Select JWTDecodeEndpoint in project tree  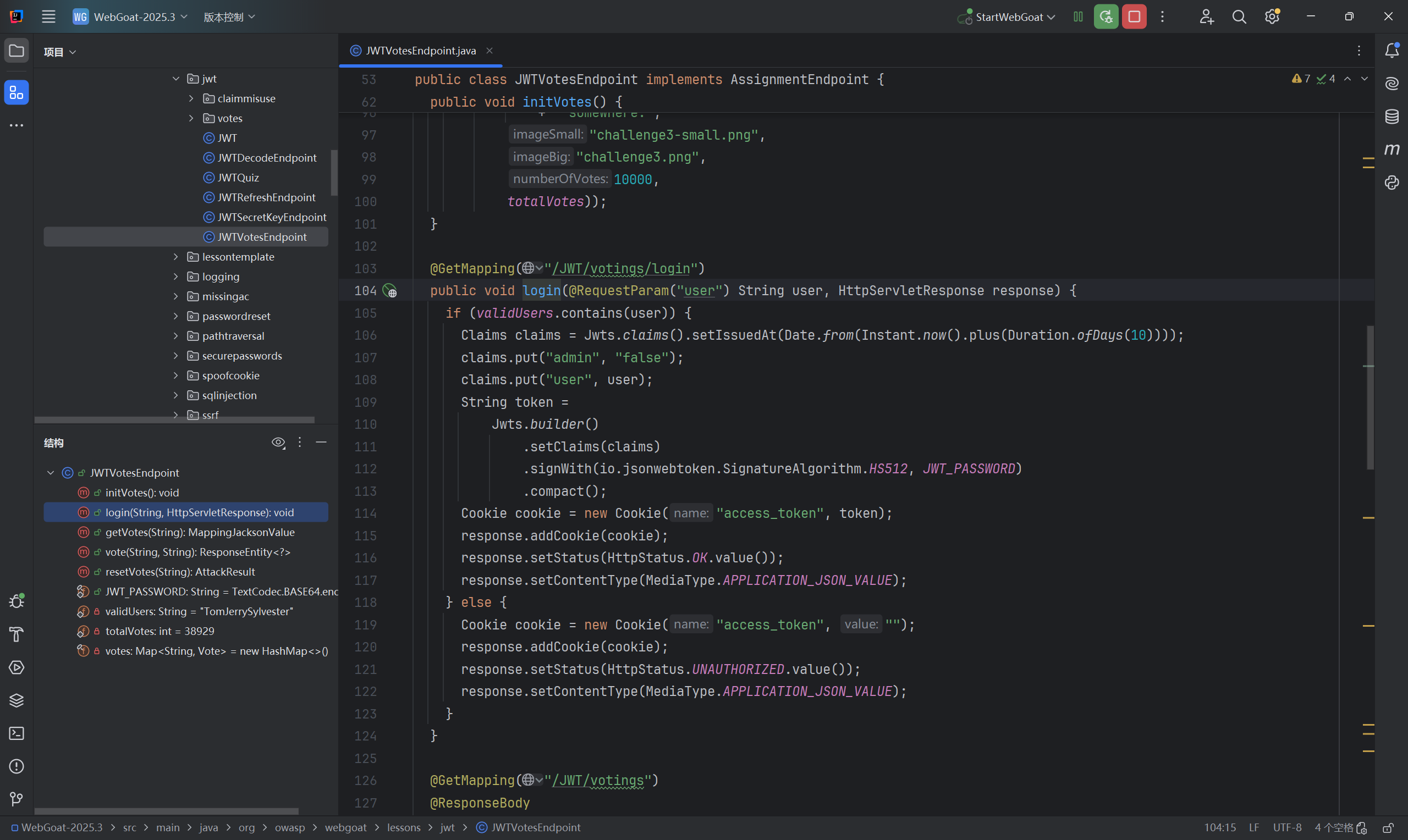pos(267,158)
